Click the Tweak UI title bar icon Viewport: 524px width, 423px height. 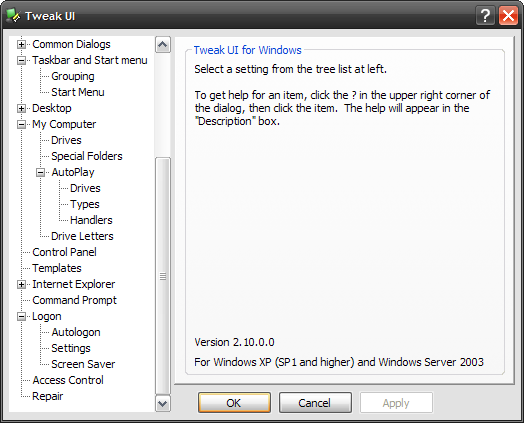point(13,16)
